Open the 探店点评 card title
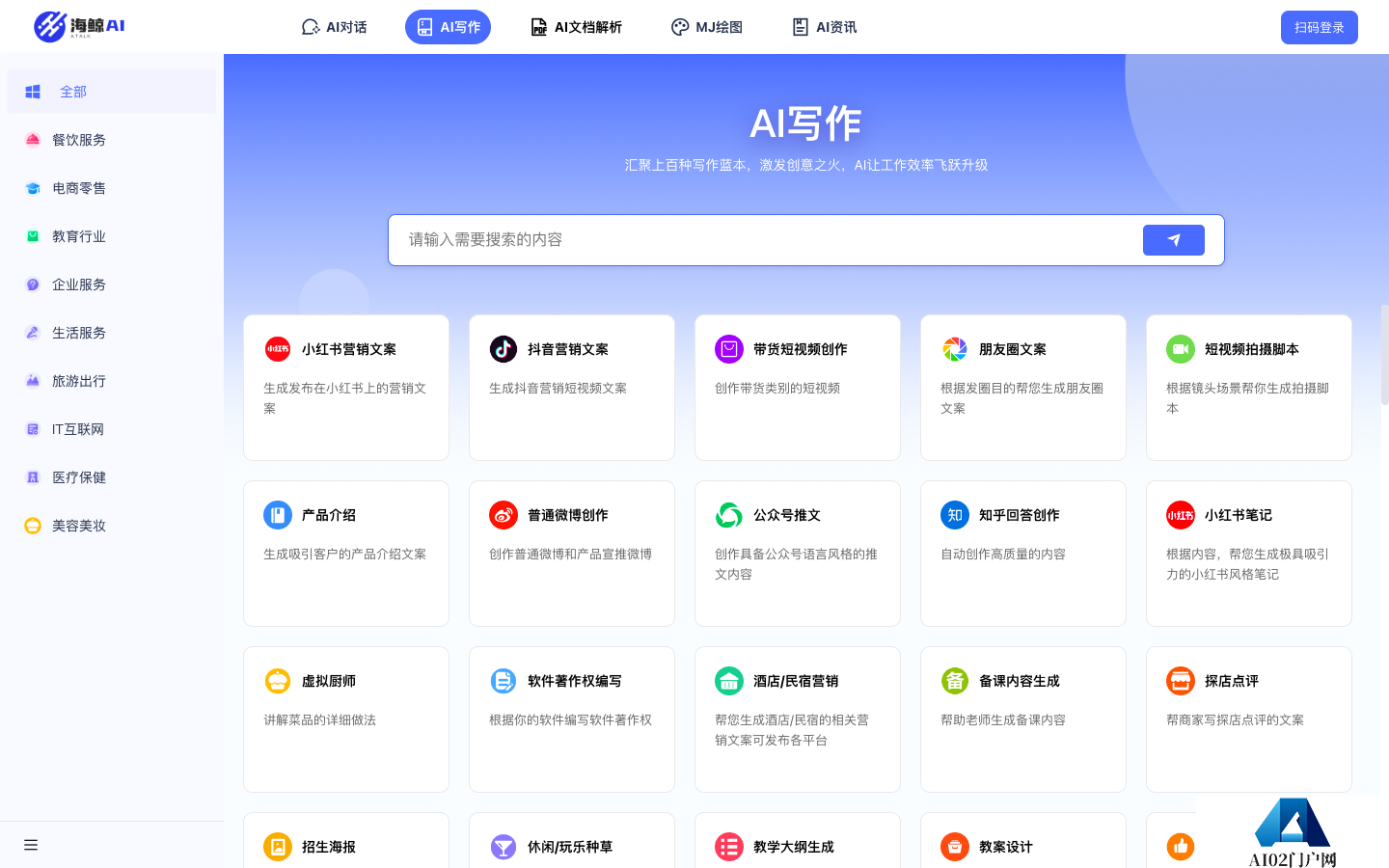 (x=1232, y=681)
